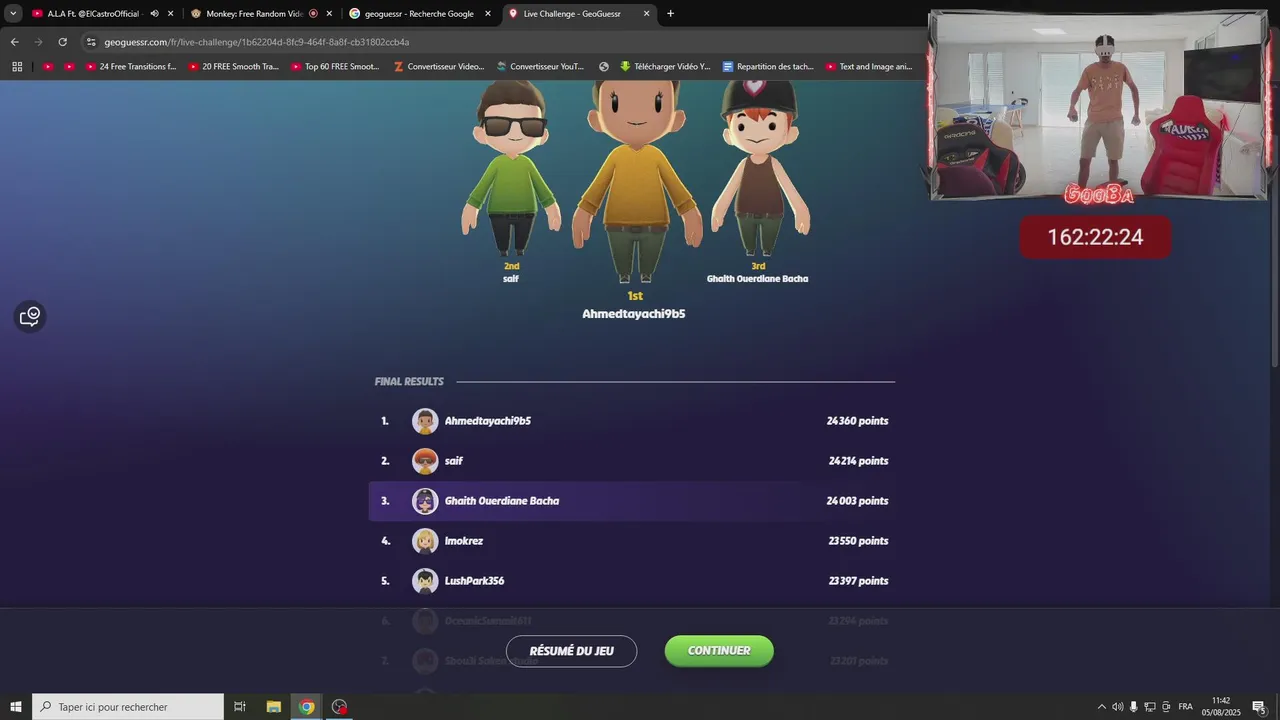Click '24 360 points' score text

point(857,421)
